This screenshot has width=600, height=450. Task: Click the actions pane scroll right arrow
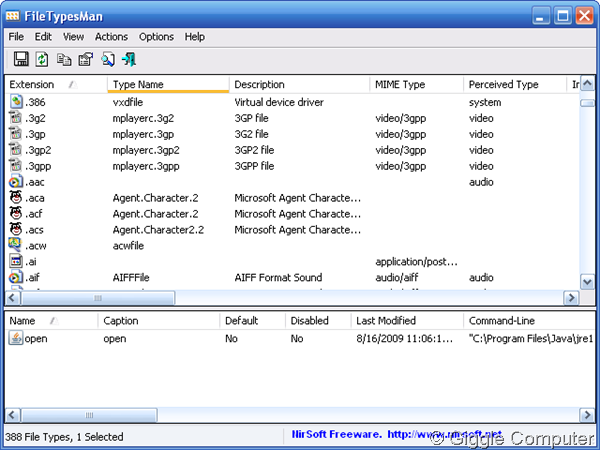click(x=587, y=415)
